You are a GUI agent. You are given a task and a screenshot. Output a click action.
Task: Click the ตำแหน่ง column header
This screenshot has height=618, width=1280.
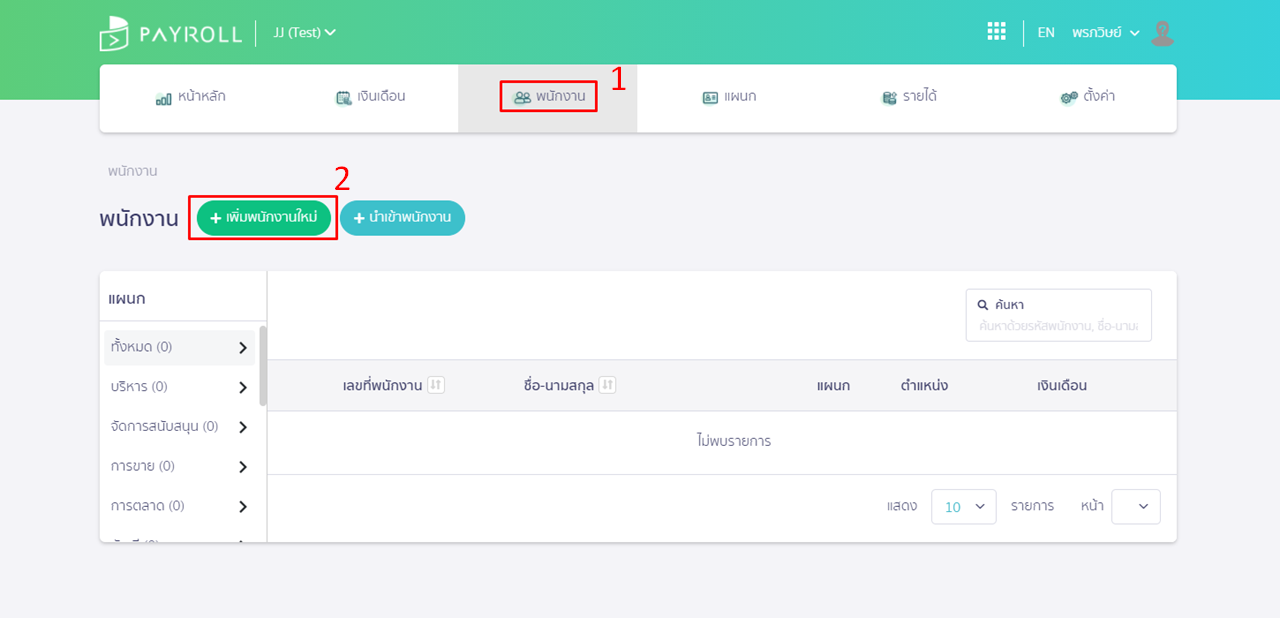[924, 385]
